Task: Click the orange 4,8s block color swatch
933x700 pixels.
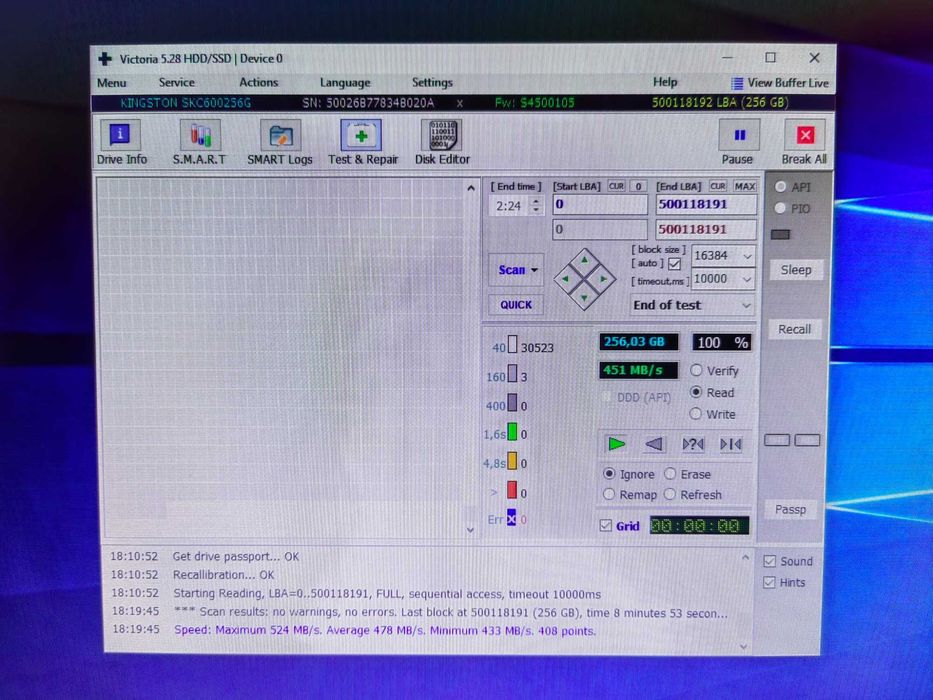Action: (x=512, y=461)
